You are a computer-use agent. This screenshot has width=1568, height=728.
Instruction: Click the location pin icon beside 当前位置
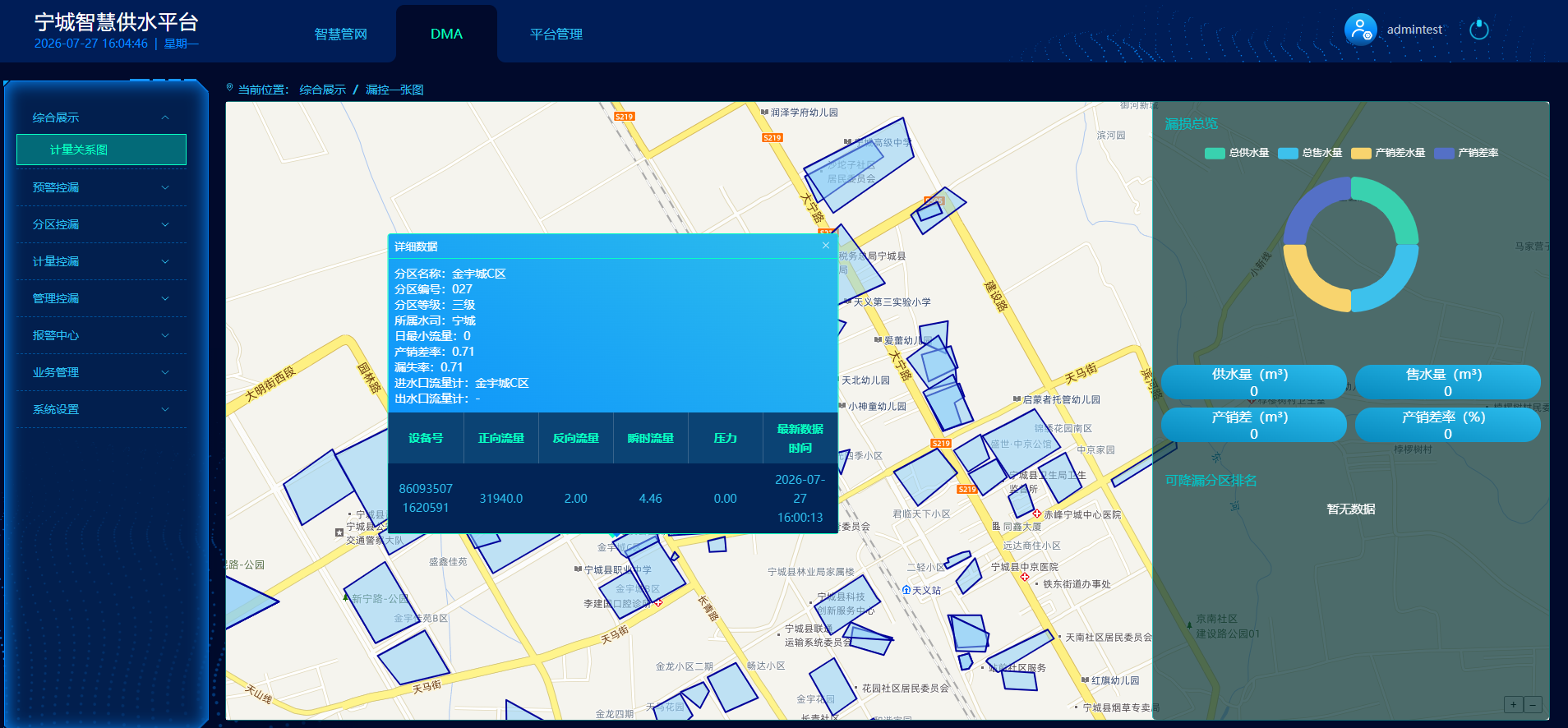(230, 88)
